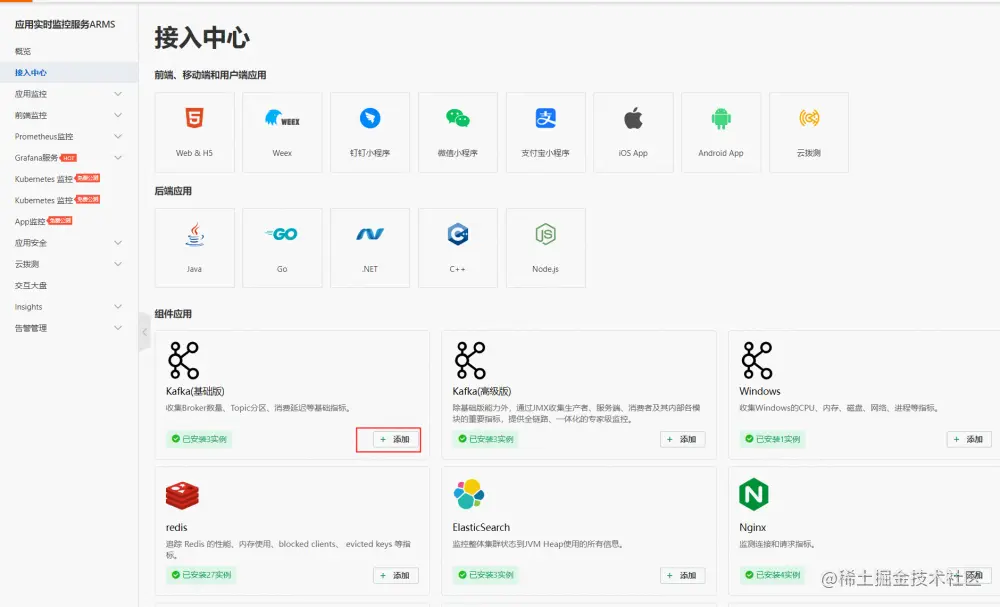Click the green Nginx logo icon
The height and width of the screenshot is (607, 1000).
point(754,494)
